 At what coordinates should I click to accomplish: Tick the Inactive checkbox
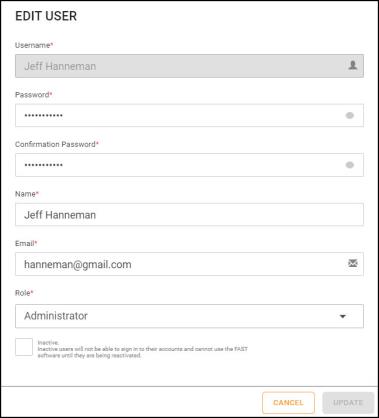24,347
